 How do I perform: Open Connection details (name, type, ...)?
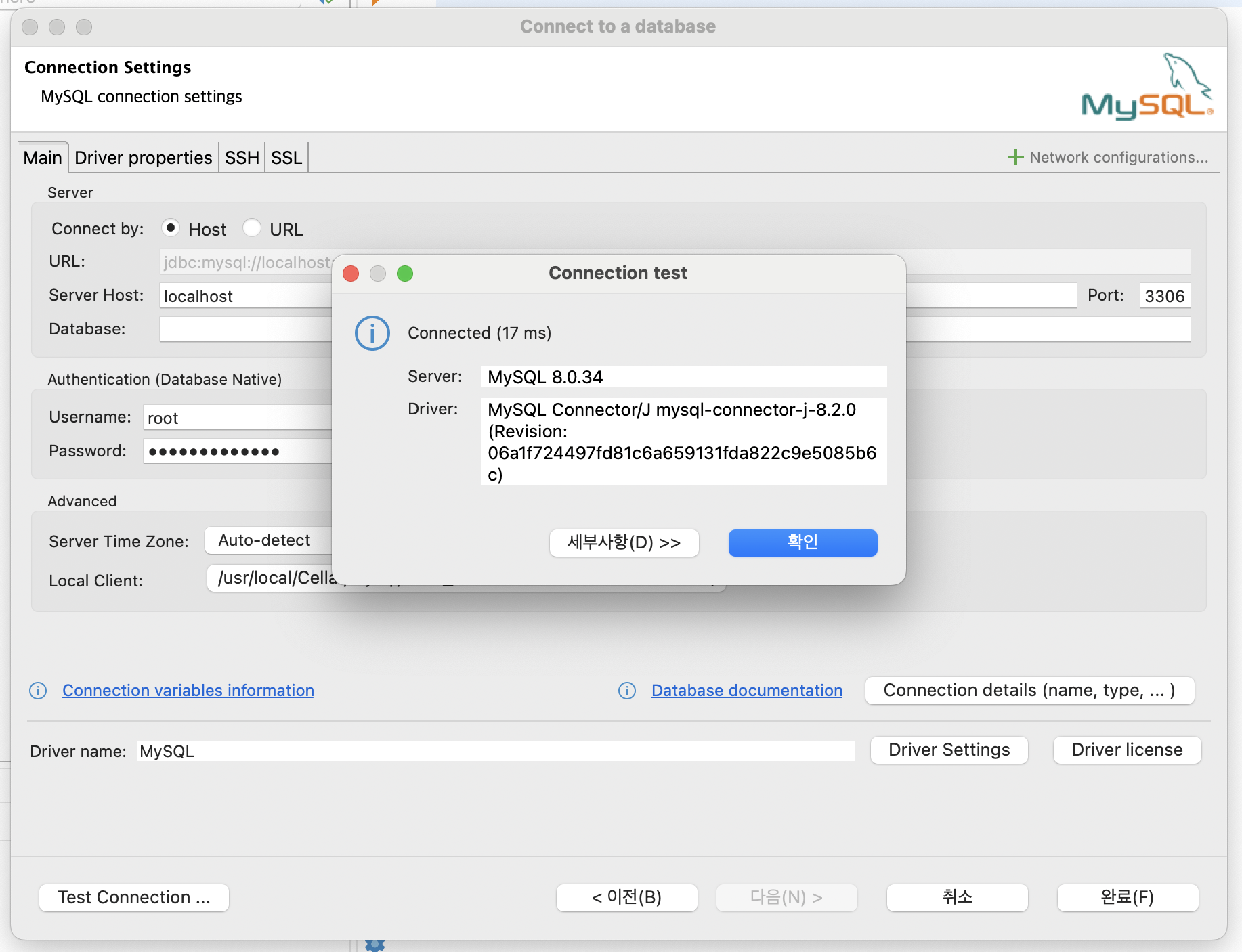[1030, 691]
